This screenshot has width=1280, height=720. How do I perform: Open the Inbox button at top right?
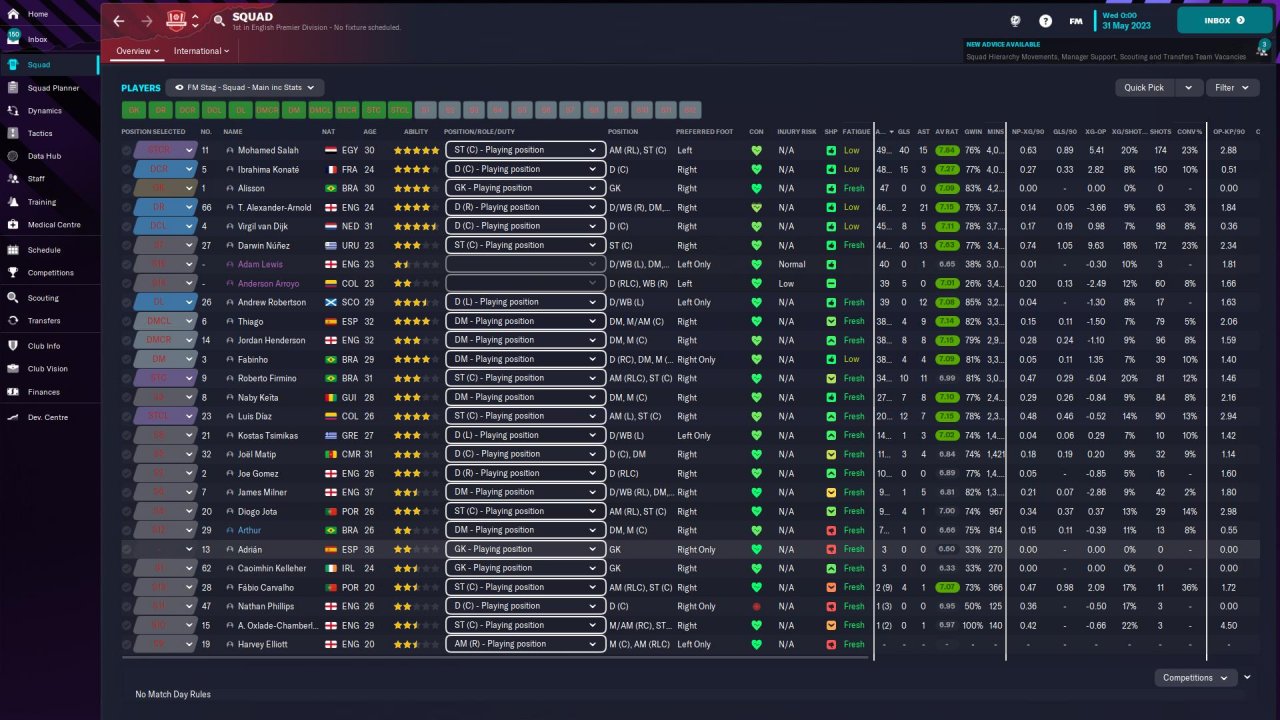1224,20
